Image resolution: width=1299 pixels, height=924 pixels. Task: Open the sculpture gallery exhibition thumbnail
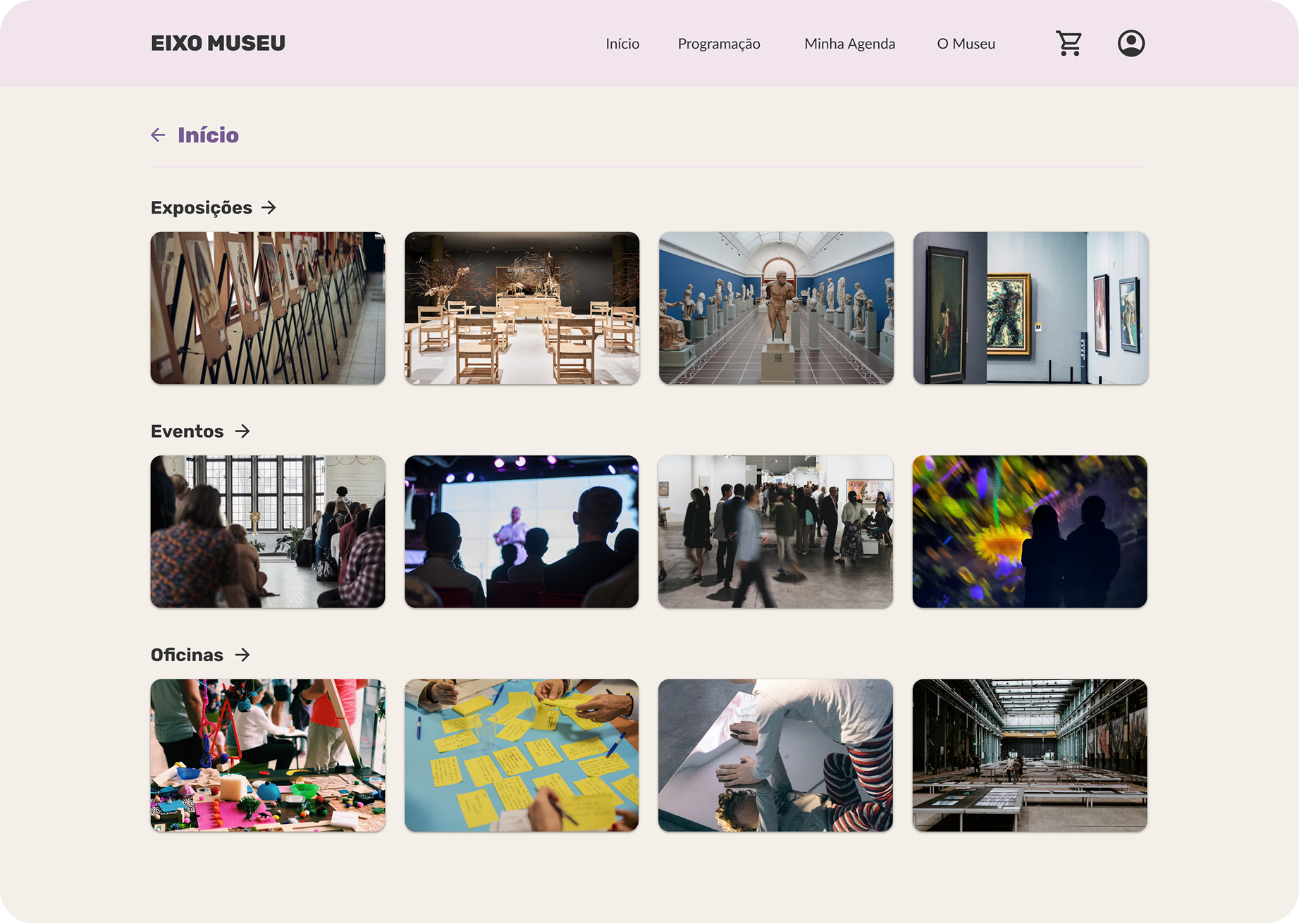[x=776, y=308]
